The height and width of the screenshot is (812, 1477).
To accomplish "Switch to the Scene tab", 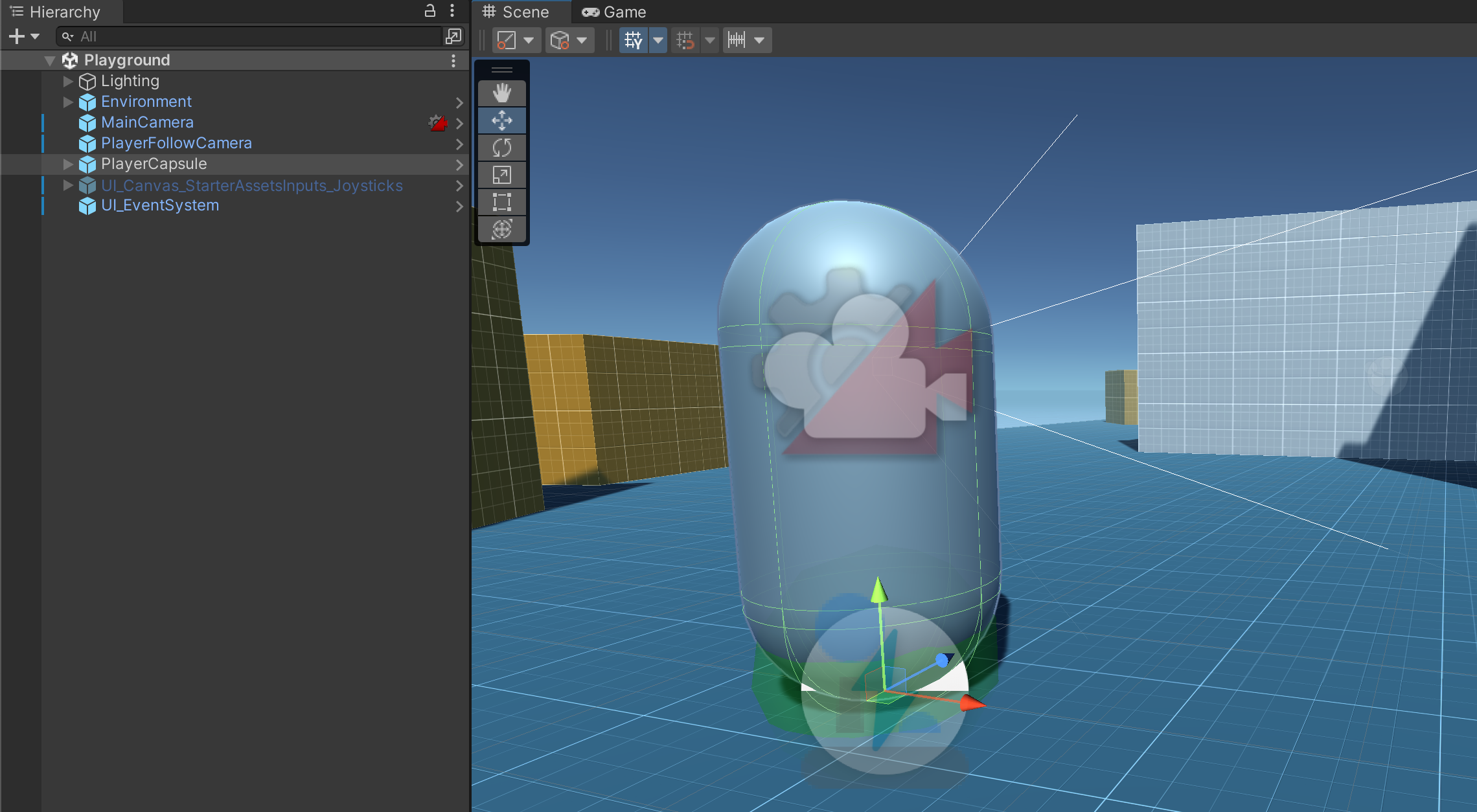I will [x=516, y=12].
